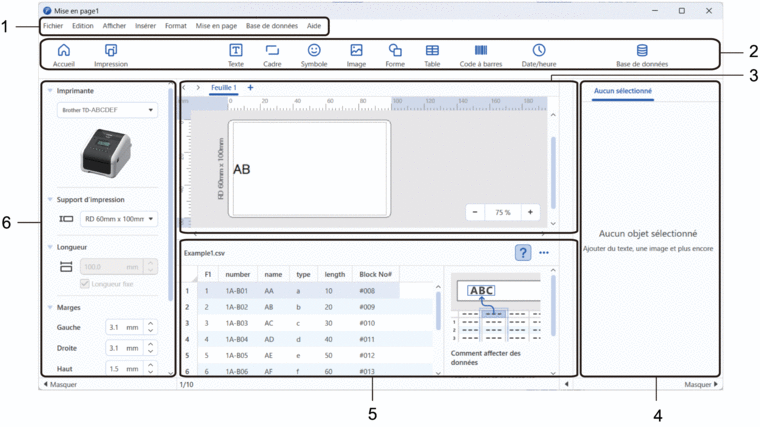This screenshot has height=427, width=760.
Task: Select the Texte tool
Action: (235, 54)
